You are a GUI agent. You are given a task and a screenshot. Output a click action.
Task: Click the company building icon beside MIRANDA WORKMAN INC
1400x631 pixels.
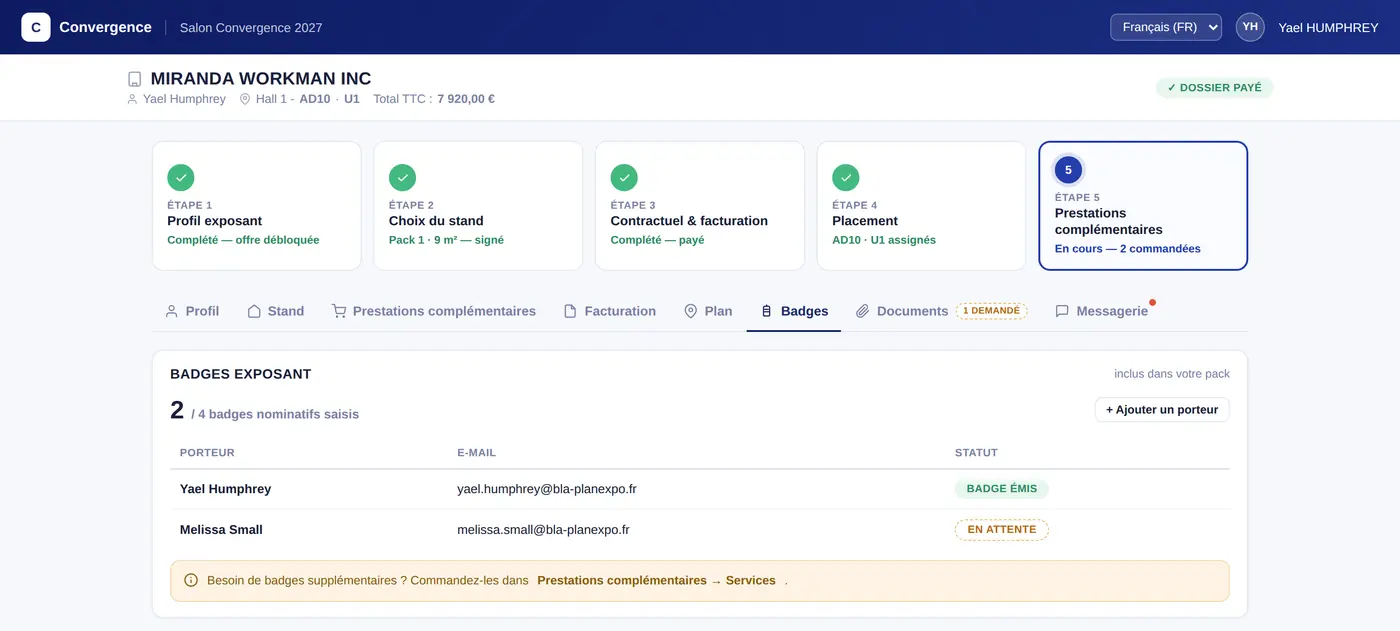[x=135, y=79]
